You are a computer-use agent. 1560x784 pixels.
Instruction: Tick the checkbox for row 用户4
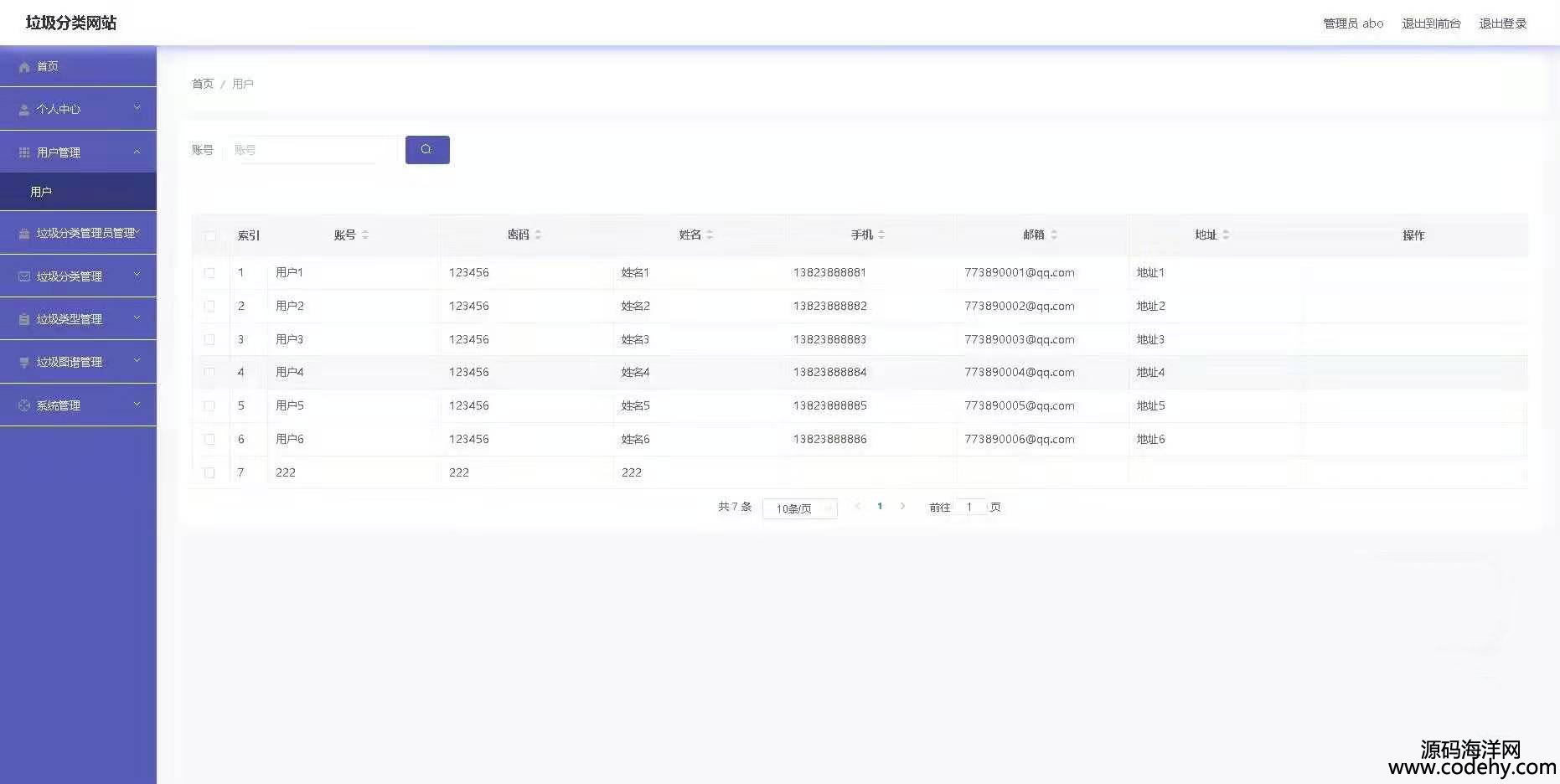209,373
